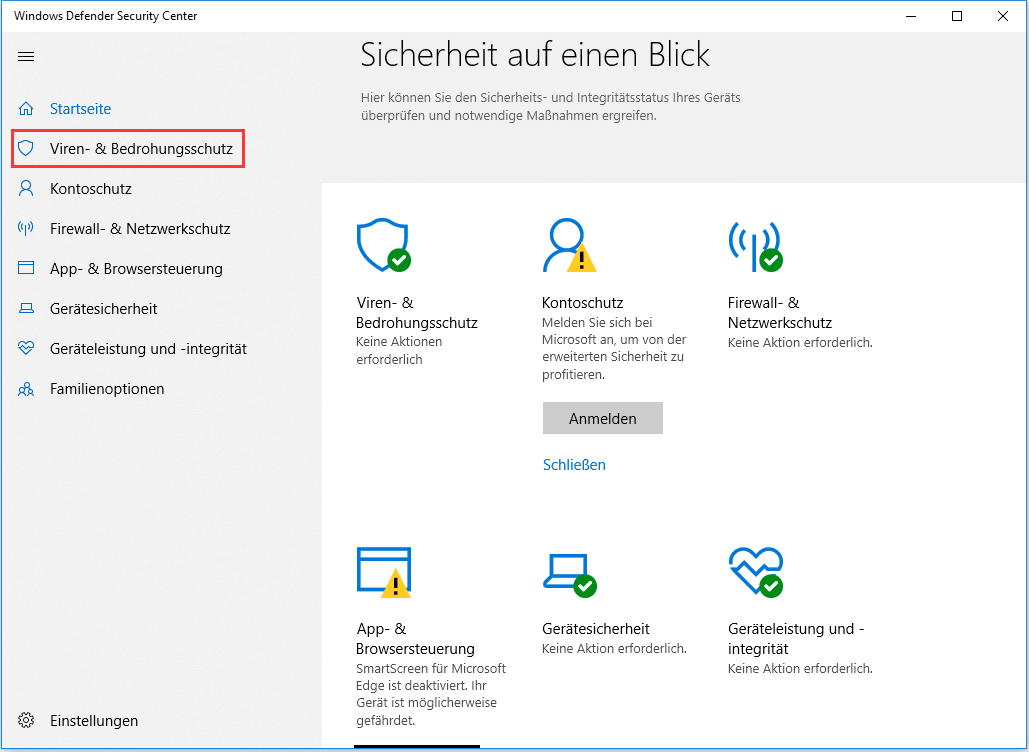
Task: Open the App- & Browsersteuerung tile title
Action: pos(415,638)
